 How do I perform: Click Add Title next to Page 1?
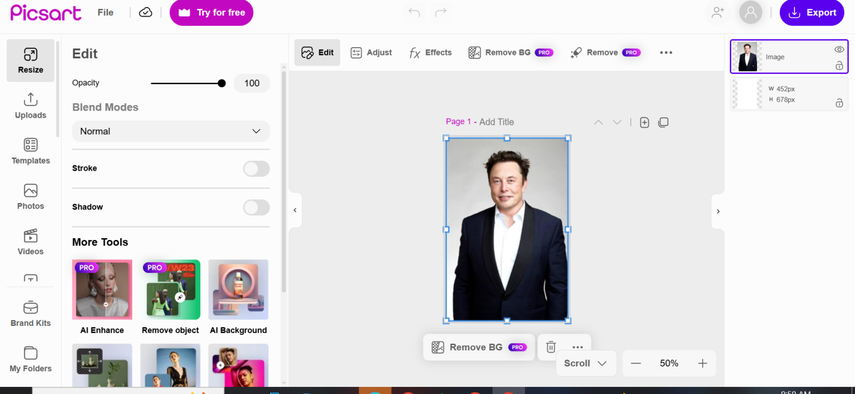(496, 122)
